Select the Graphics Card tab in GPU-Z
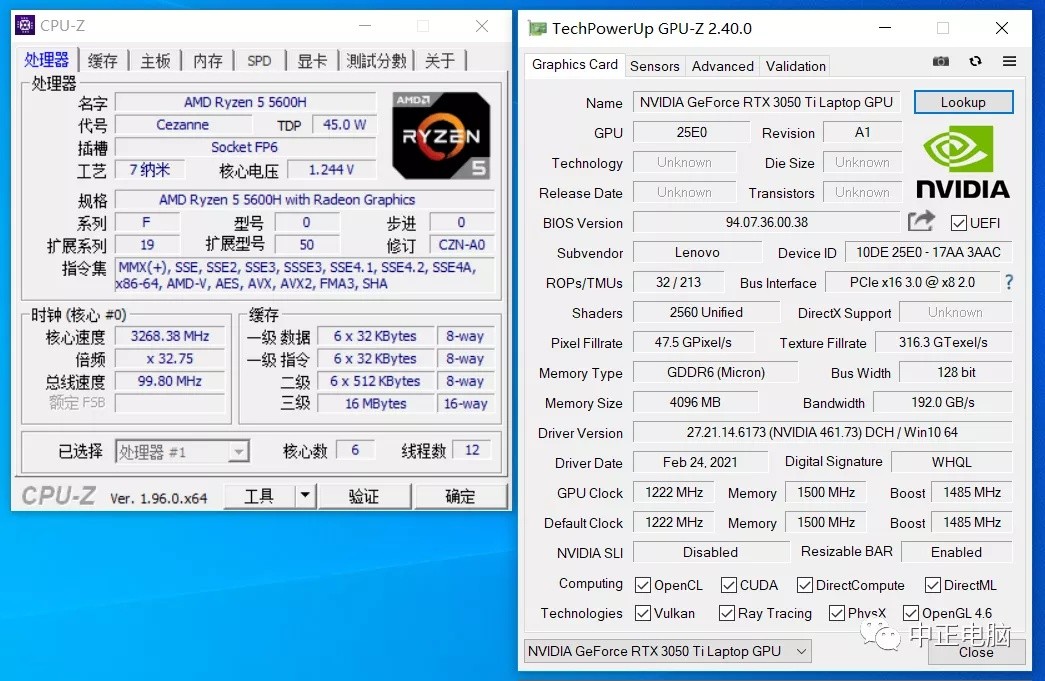 pyautogui.click(x=574, y=65)
